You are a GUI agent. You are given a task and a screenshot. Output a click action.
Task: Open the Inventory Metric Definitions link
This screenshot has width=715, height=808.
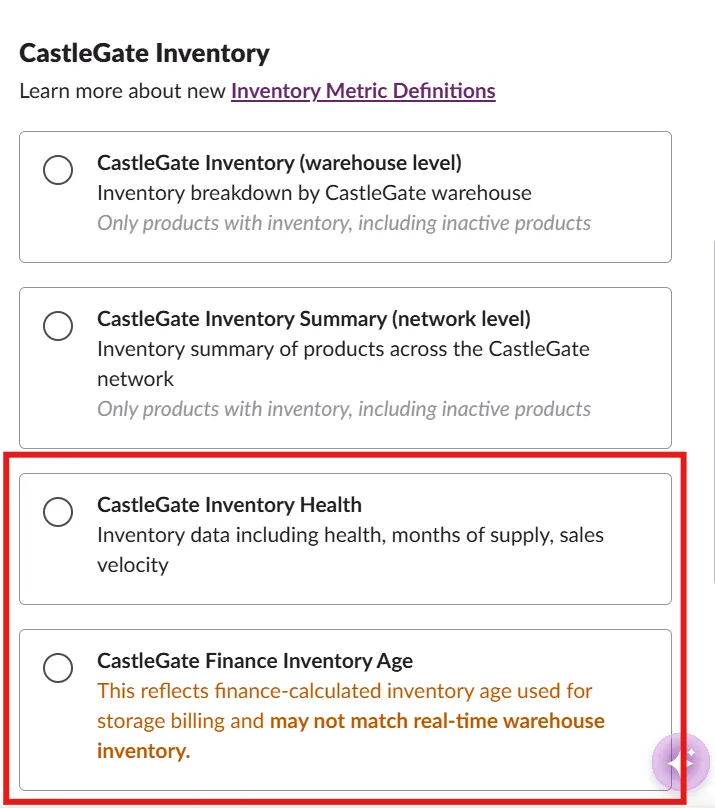tap(363, 91)
